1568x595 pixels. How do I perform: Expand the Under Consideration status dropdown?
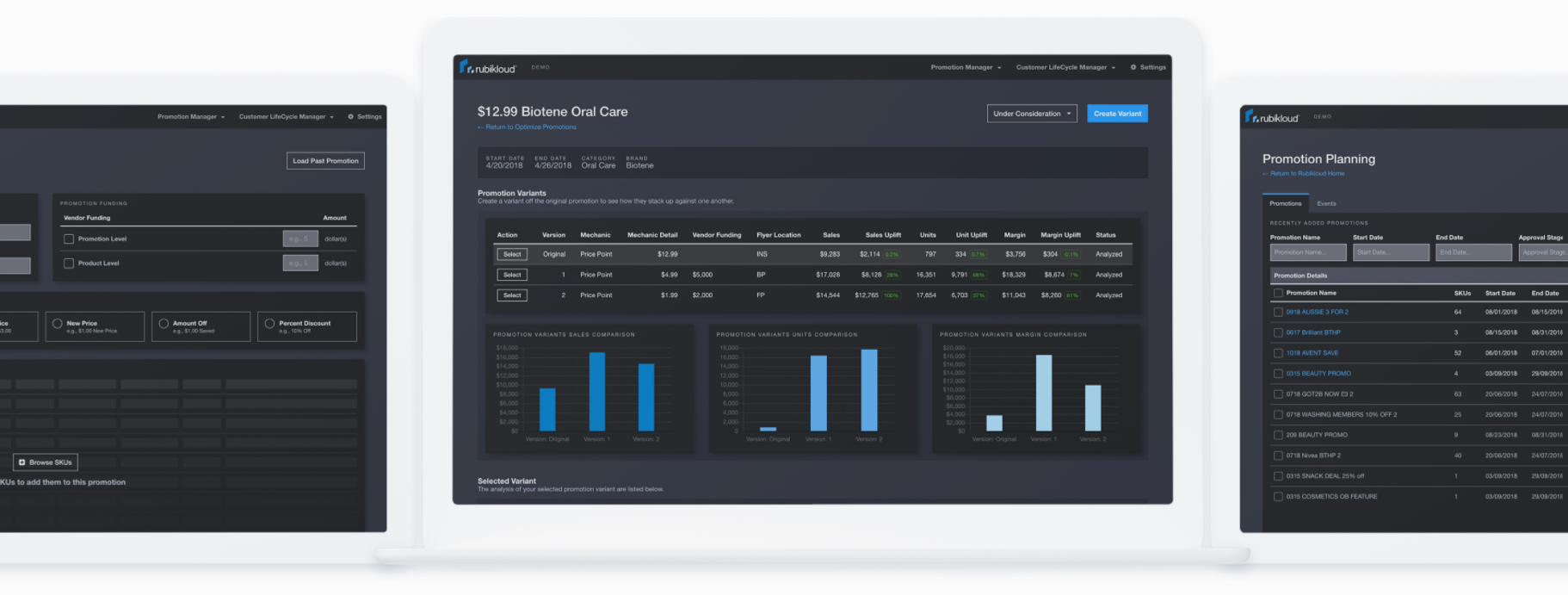coord(1032,114)
